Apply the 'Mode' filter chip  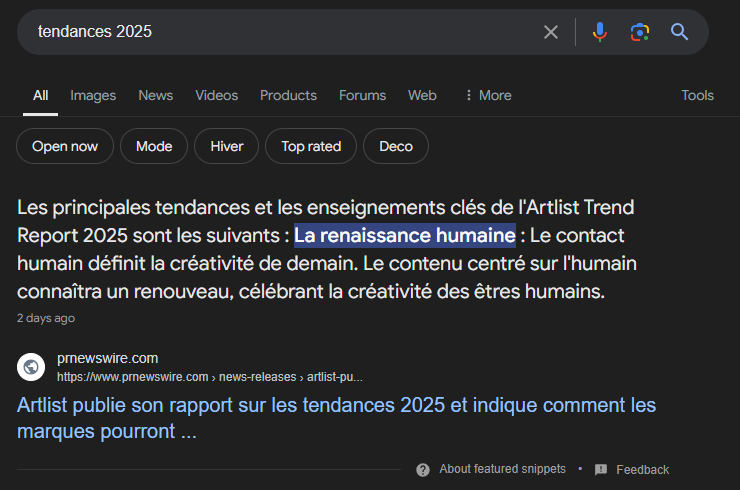click(x=154, y=146)
